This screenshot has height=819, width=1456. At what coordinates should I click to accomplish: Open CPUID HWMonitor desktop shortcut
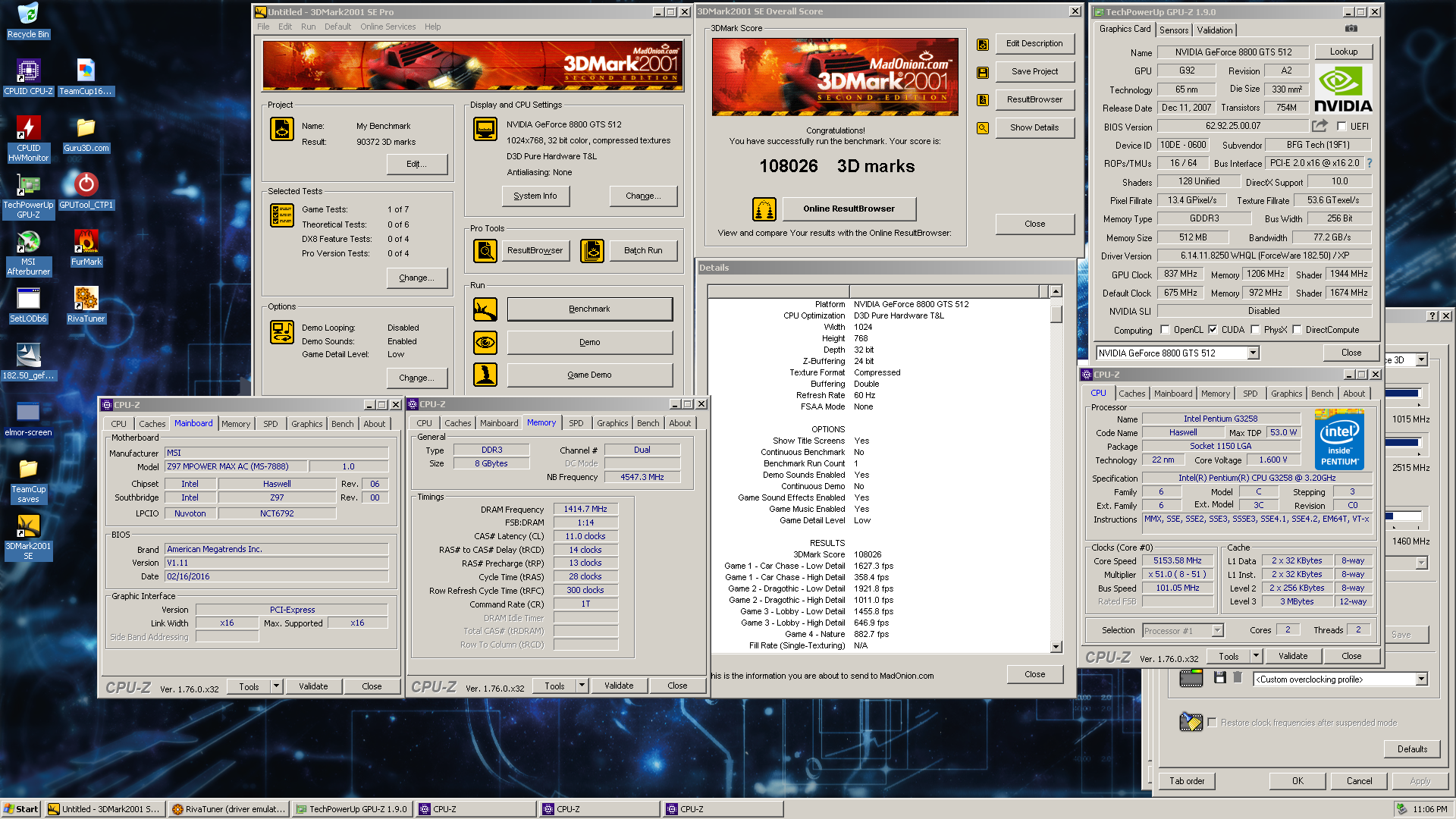pyautogui.click(x=28, y=140)
